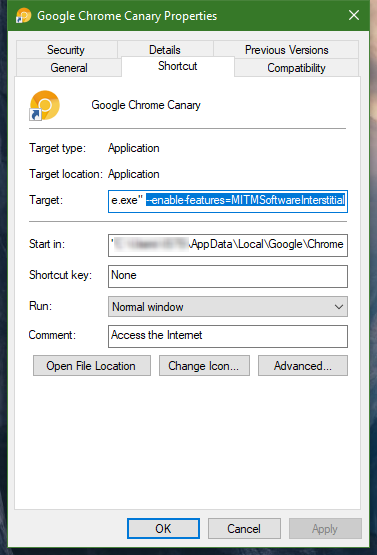Image resolution: width=377 pixels, height=555 pixels.
Task: Click the Google Chrome Canary name field
Action: (146, 105)
